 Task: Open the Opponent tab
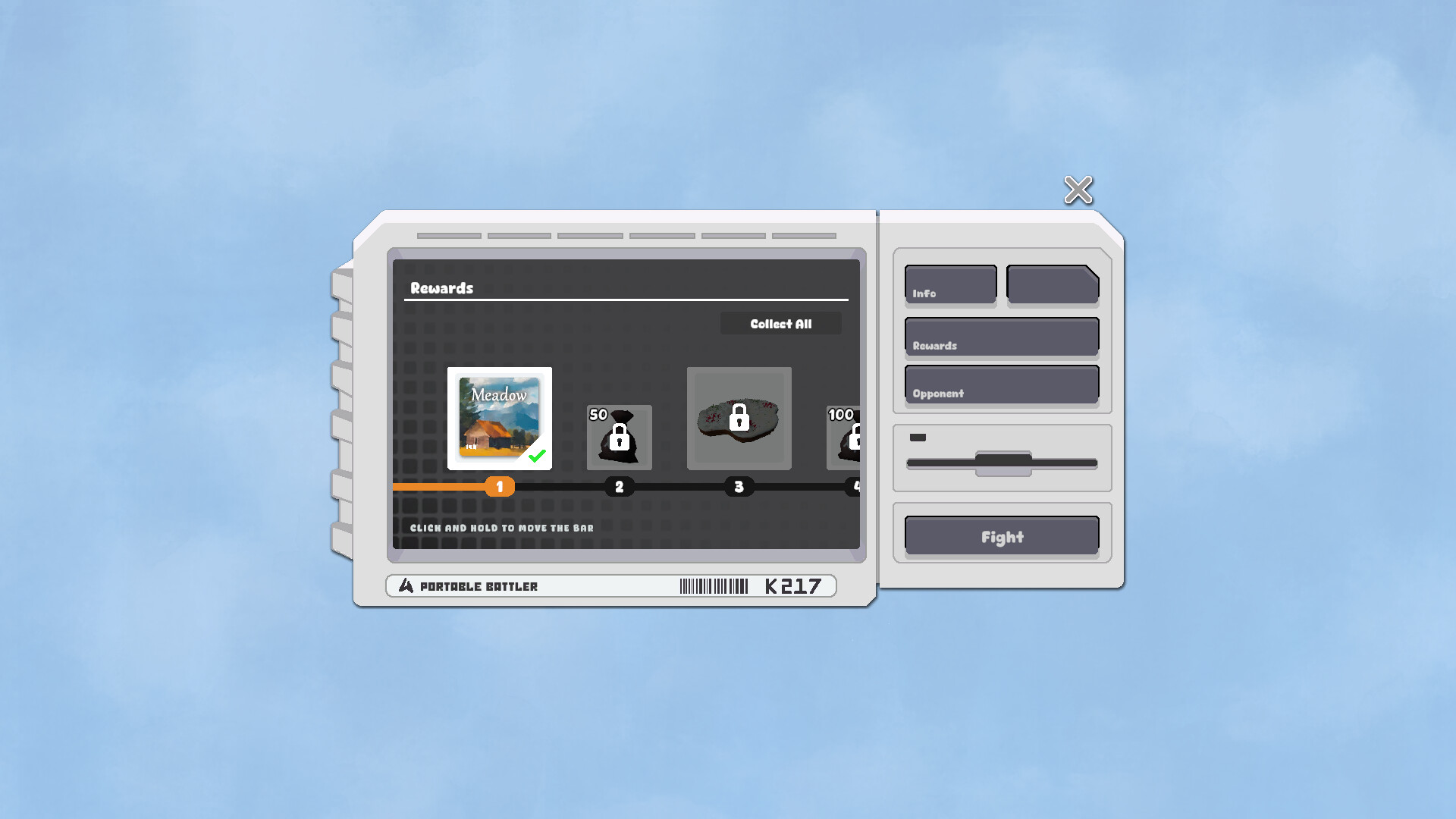[x=1001, y=384]
